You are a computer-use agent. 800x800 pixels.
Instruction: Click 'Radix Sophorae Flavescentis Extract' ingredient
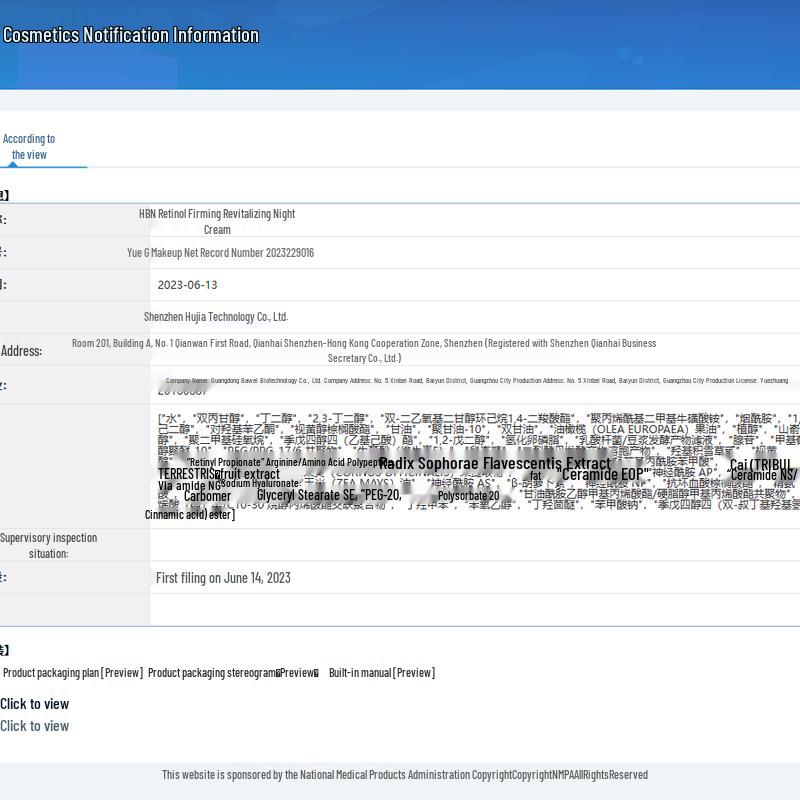[x=494, y=463]
